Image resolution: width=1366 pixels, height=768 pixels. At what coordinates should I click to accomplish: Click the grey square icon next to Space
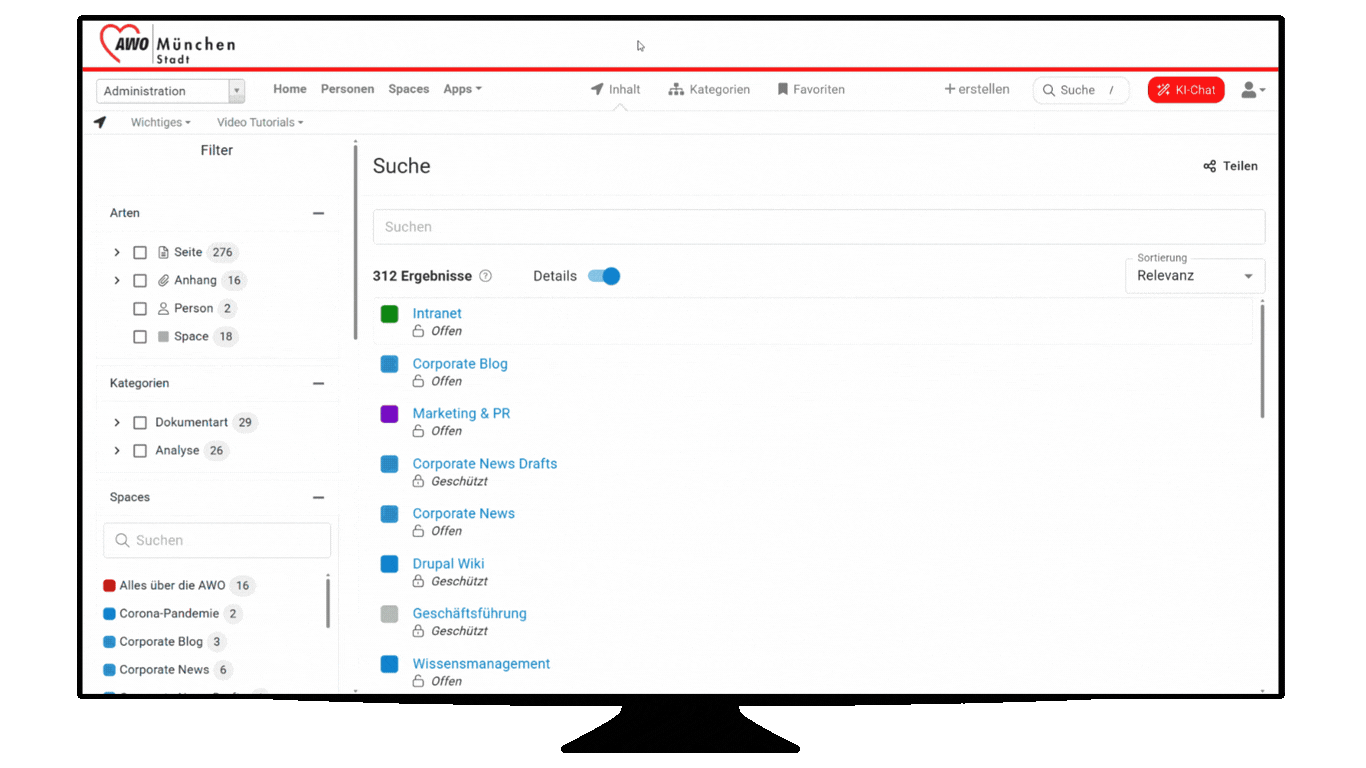pyautogui.click(x=164, y=337)
